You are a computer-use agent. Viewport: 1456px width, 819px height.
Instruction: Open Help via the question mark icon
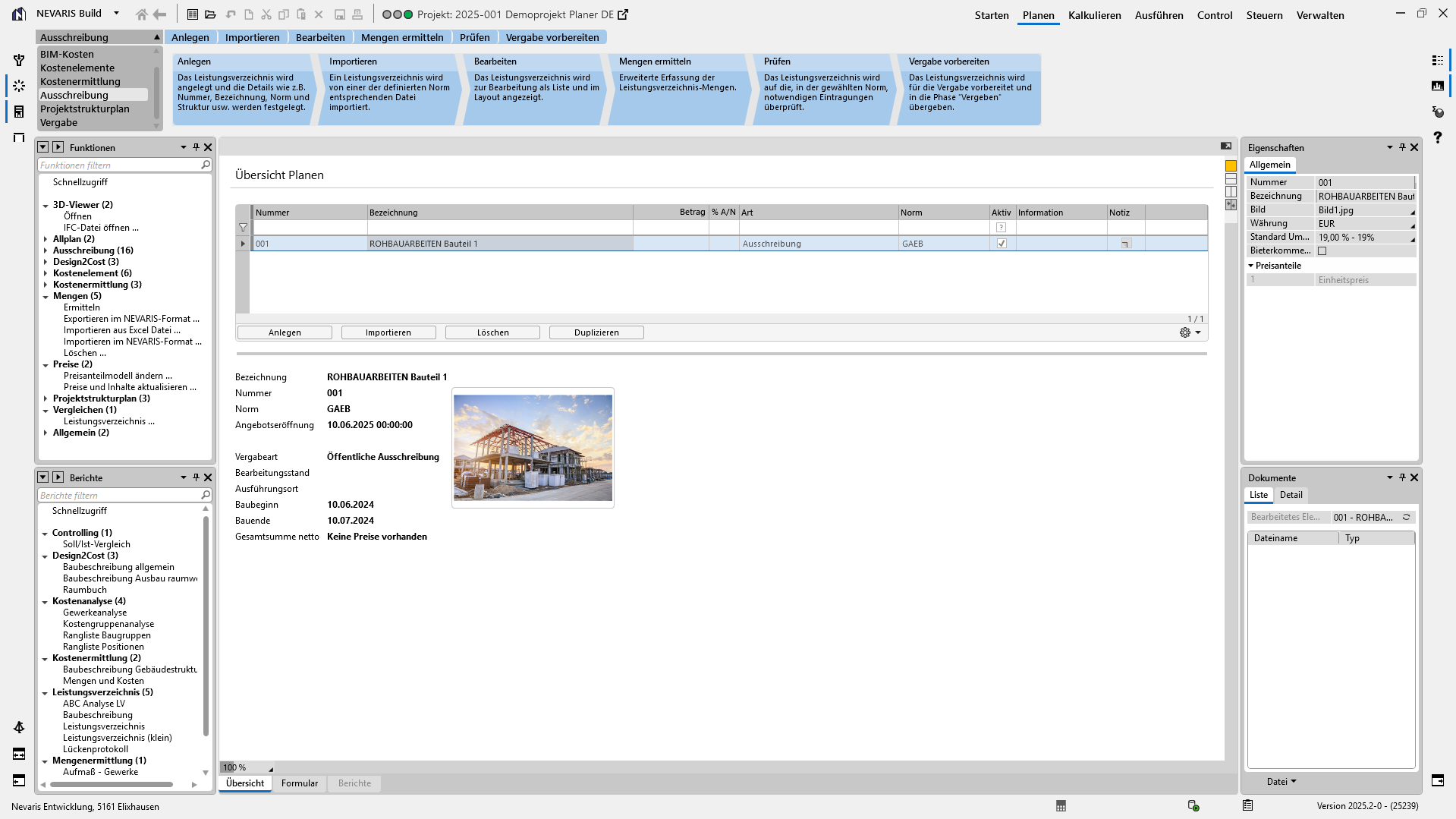pos(1437,138)
